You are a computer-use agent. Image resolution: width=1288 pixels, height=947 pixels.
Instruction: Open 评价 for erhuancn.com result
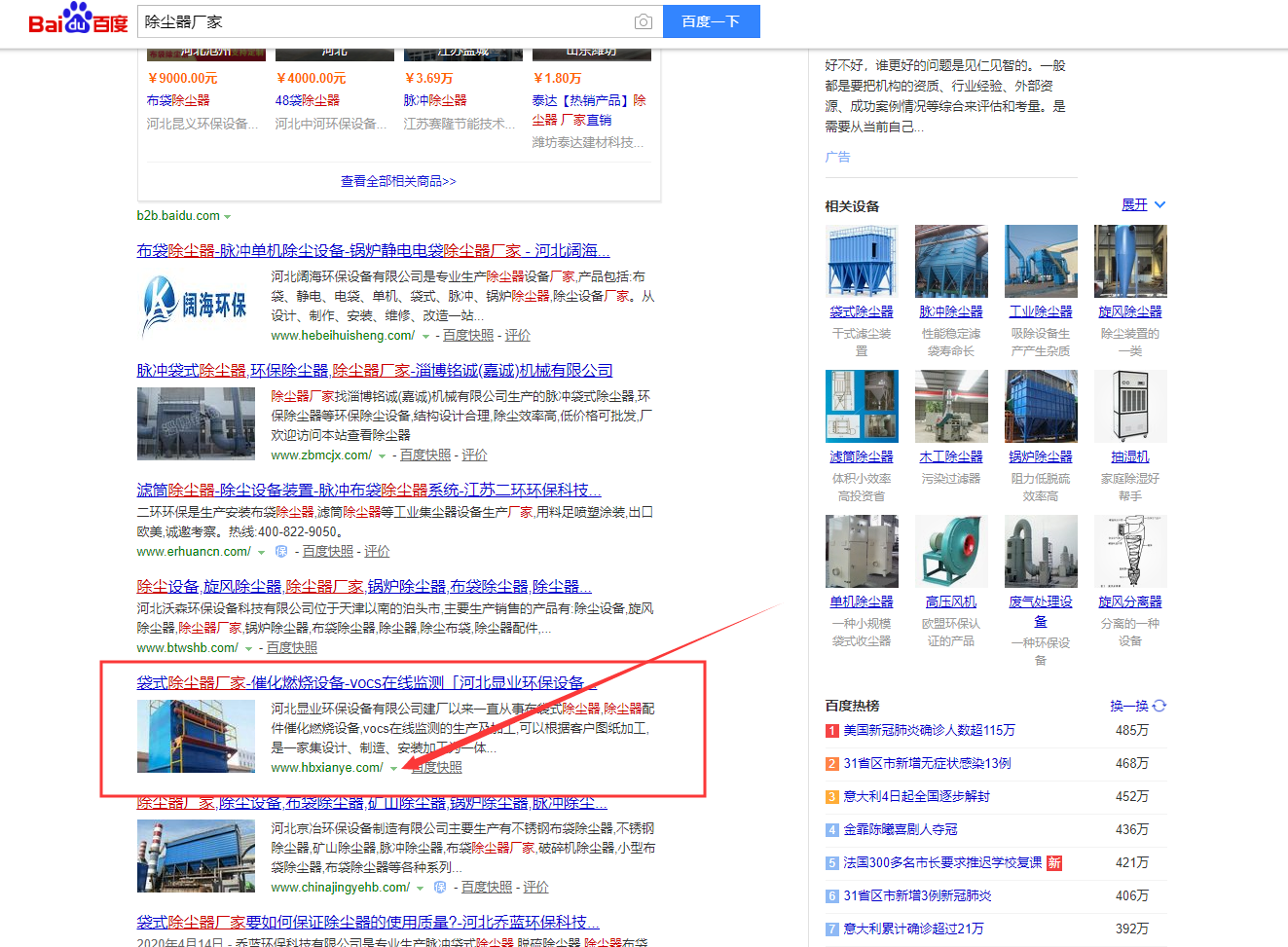(377, 551)
